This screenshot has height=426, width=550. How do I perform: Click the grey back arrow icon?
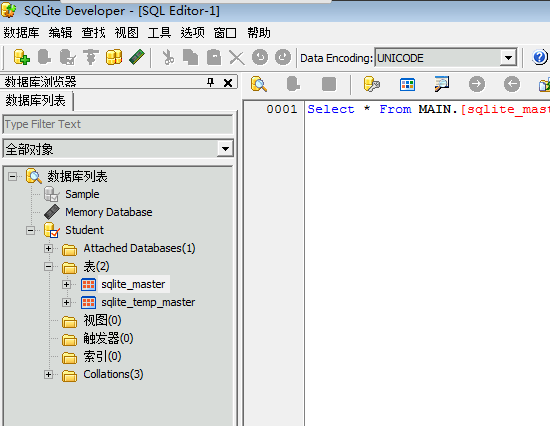(512, 84)
